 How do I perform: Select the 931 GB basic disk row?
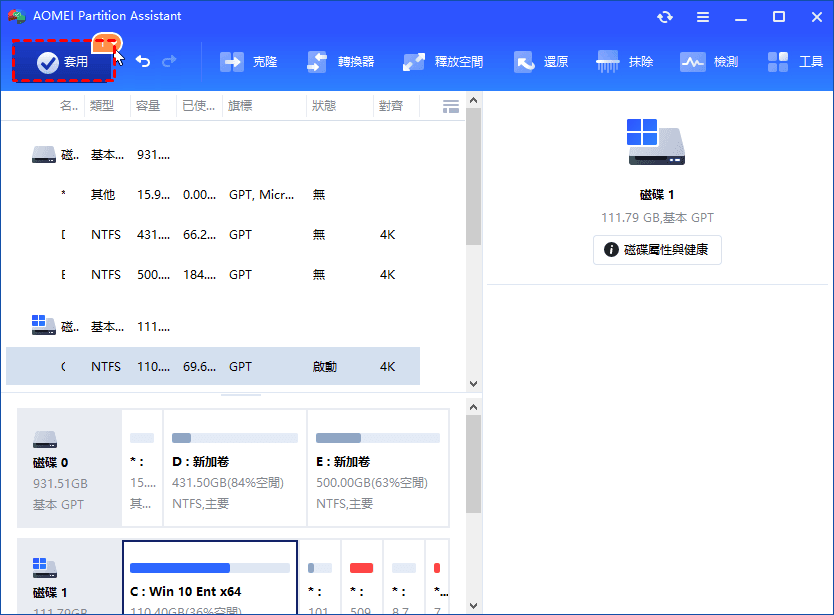click(x=213, y=155)
